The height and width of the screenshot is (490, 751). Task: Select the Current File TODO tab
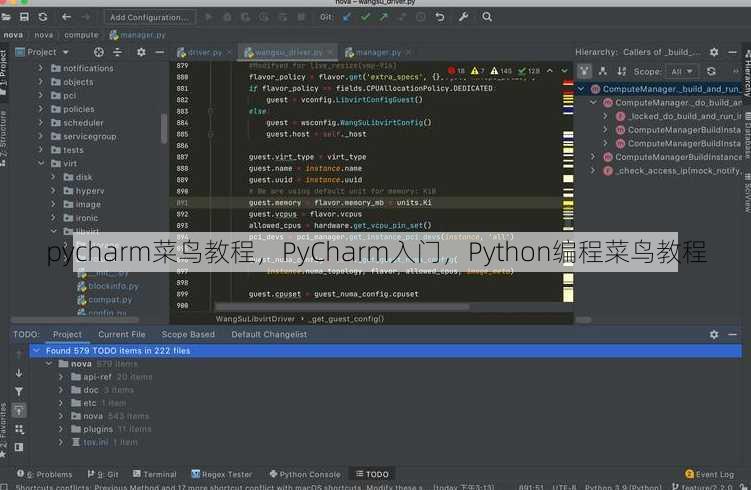(x=122, y=334)
